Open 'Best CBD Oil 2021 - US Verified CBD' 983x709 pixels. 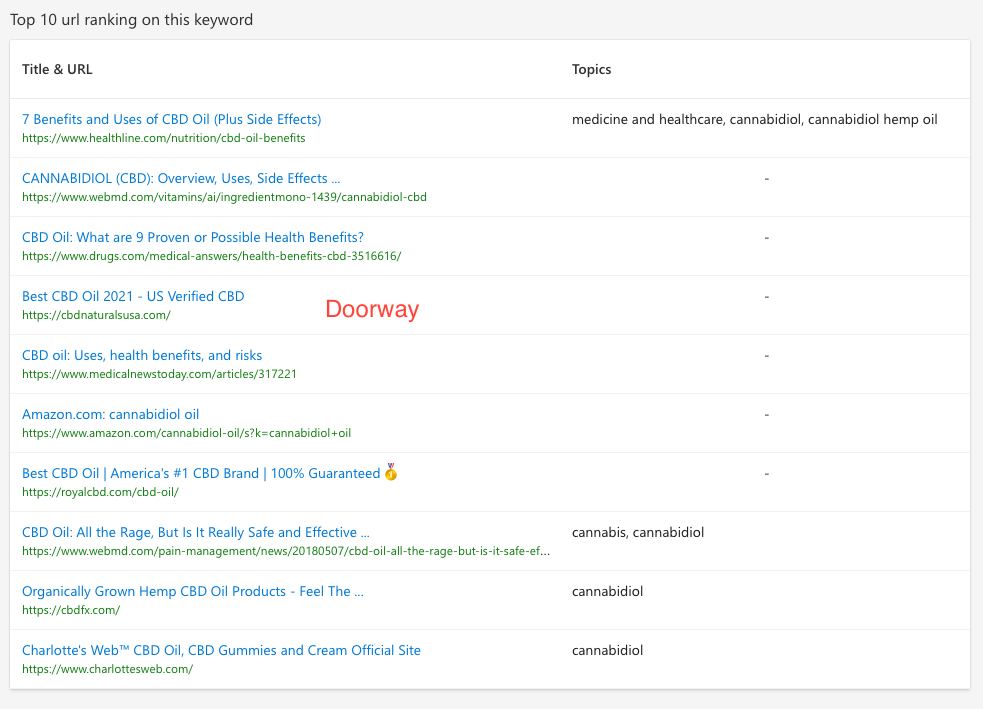point(133,296)
